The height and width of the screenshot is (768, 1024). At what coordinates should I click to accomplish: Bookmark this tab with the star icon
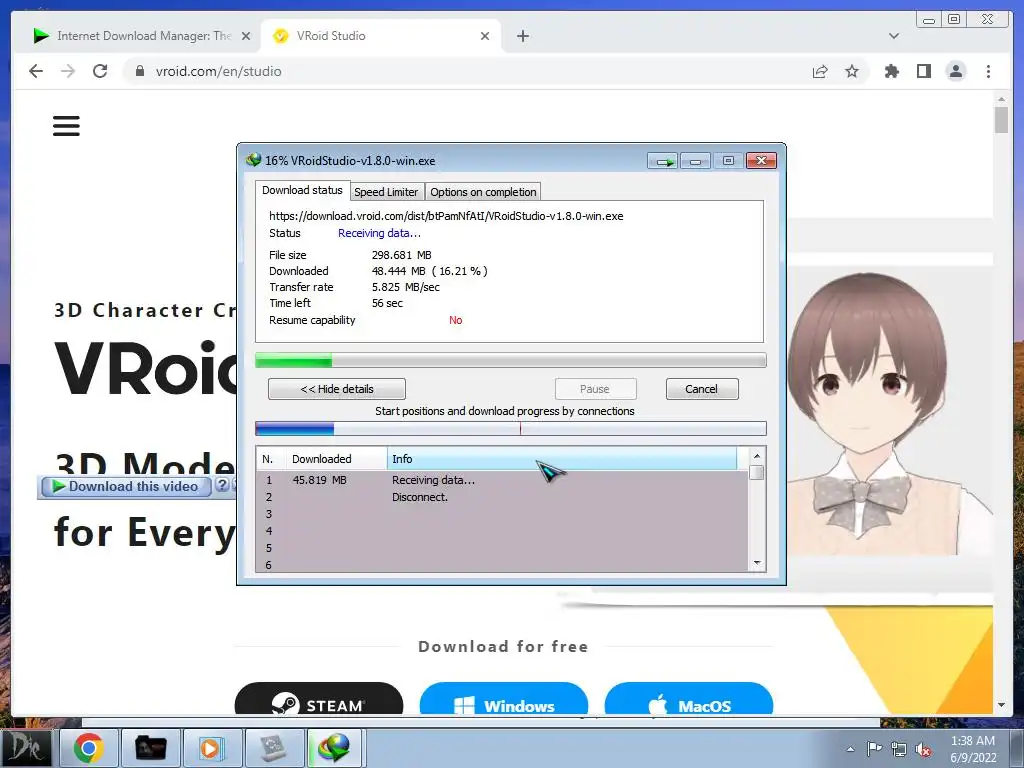click(852, 71)
